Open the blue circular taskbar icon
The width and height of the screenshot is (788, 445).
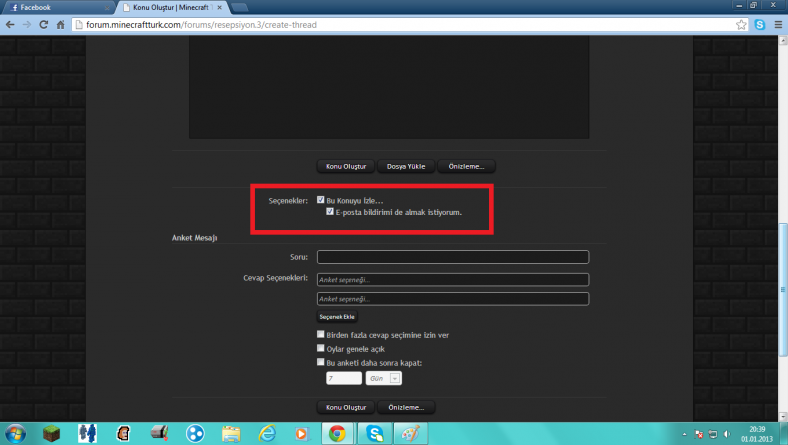point(195,433)
